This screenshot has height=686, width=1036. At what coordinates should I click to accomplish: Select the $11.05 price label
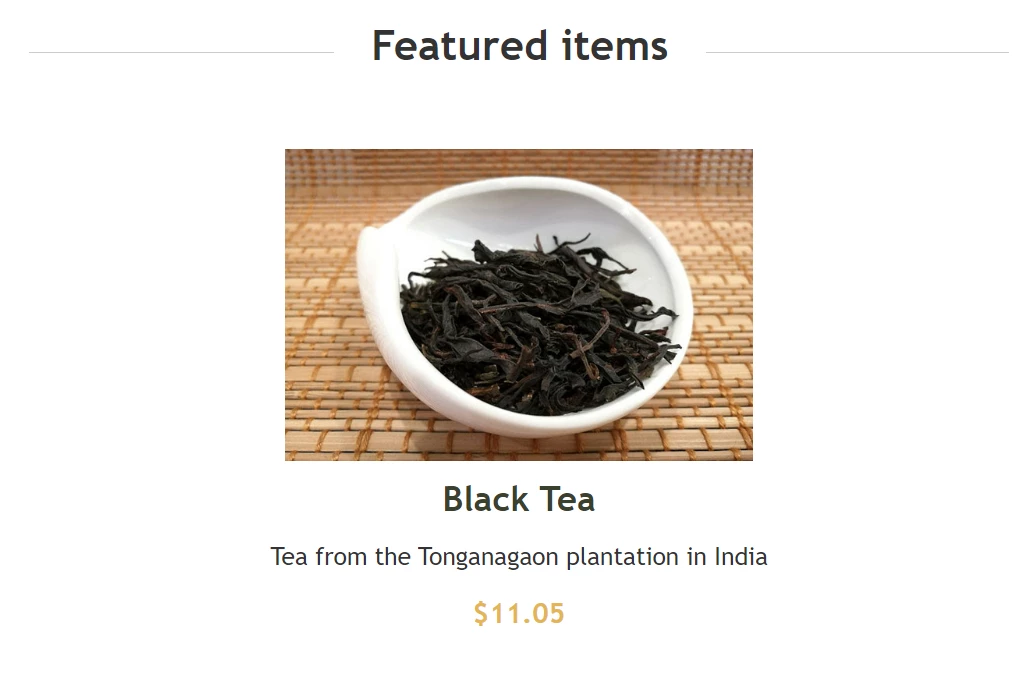click(519, 613)
